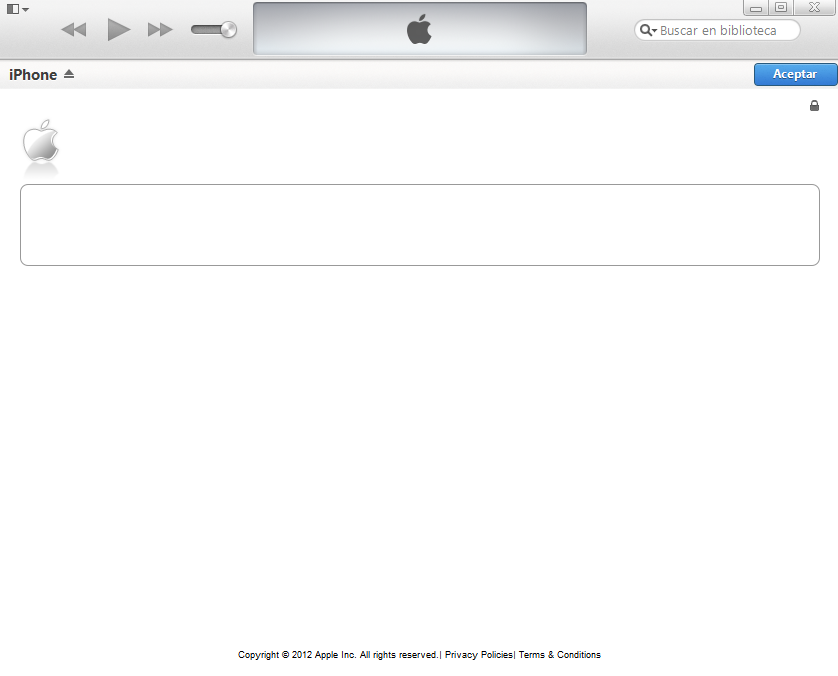838x676 pixels.
Task: Eject the iPhone using eject icon
Action: pos(69,74)
